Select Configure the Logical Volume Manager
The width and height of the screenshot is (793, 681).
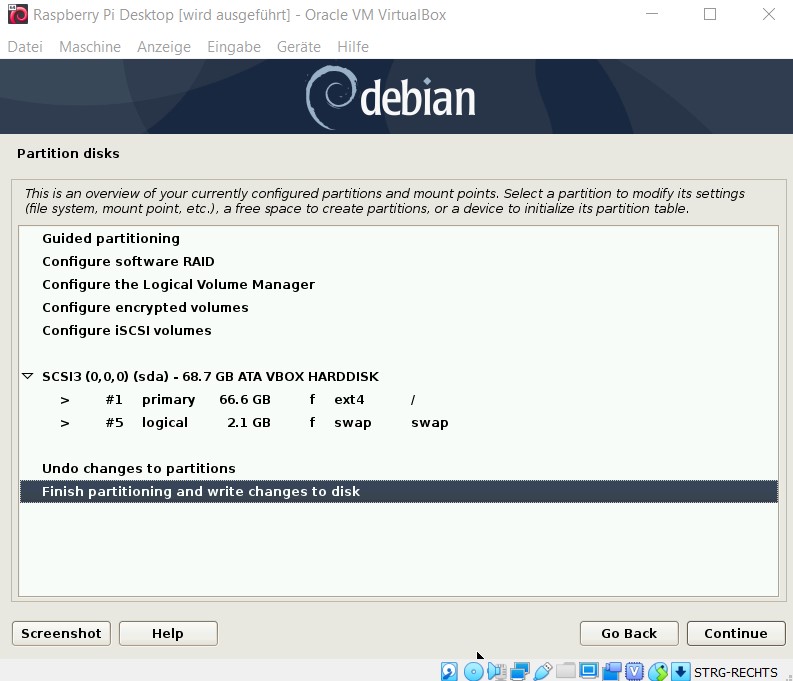399,284
